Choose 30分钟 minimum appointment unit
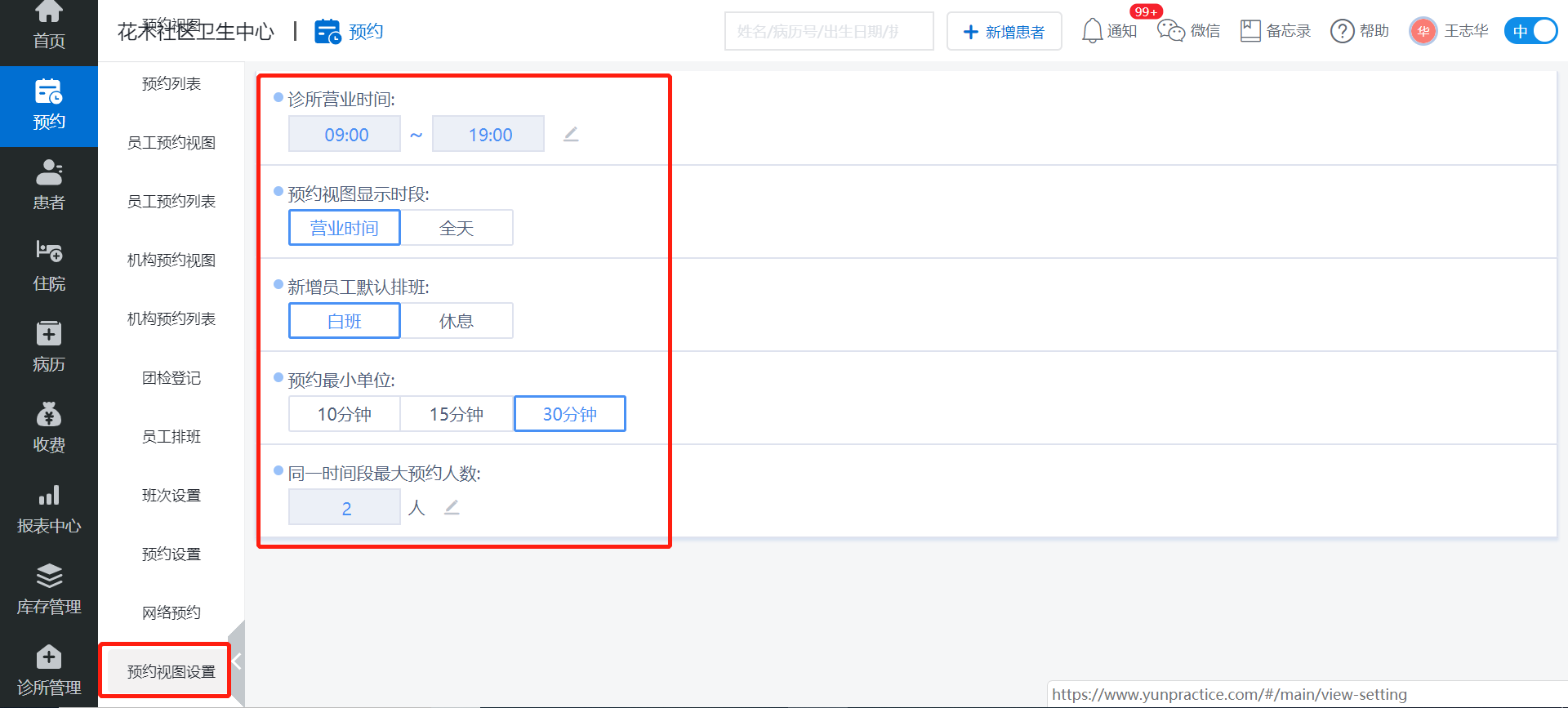Screen dimensions: 1568x708 pos(570,414)
